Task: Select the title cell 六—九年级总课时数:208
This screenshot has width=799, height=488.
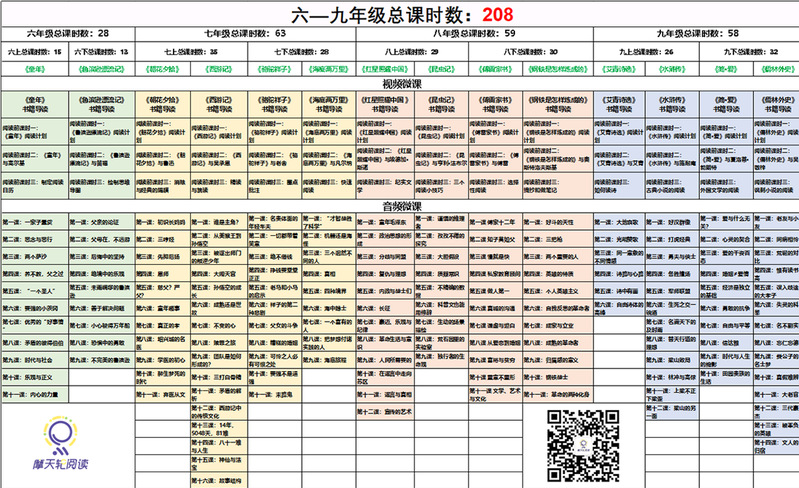Action: click(400, 15)
